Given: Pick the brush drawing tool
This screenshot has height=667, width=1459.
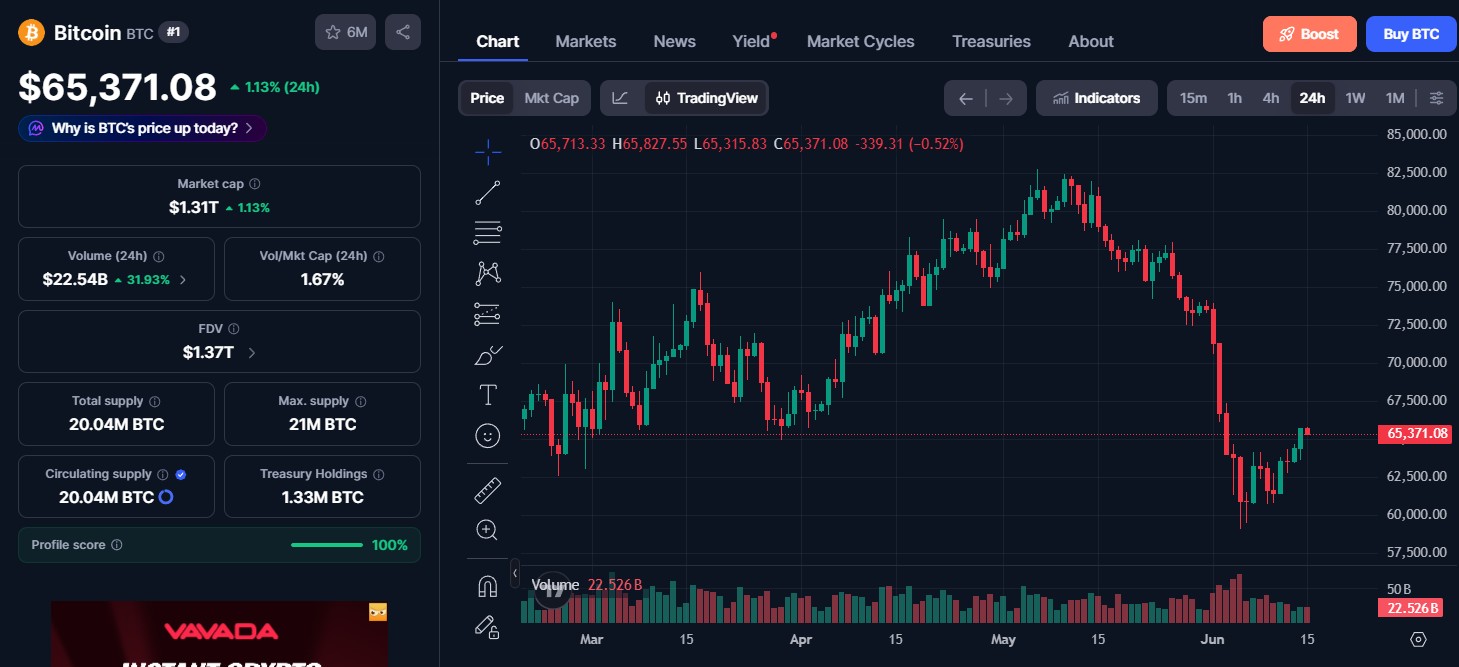Looking at the screenshot, I should pyautogui.click(x=488, y=355).
